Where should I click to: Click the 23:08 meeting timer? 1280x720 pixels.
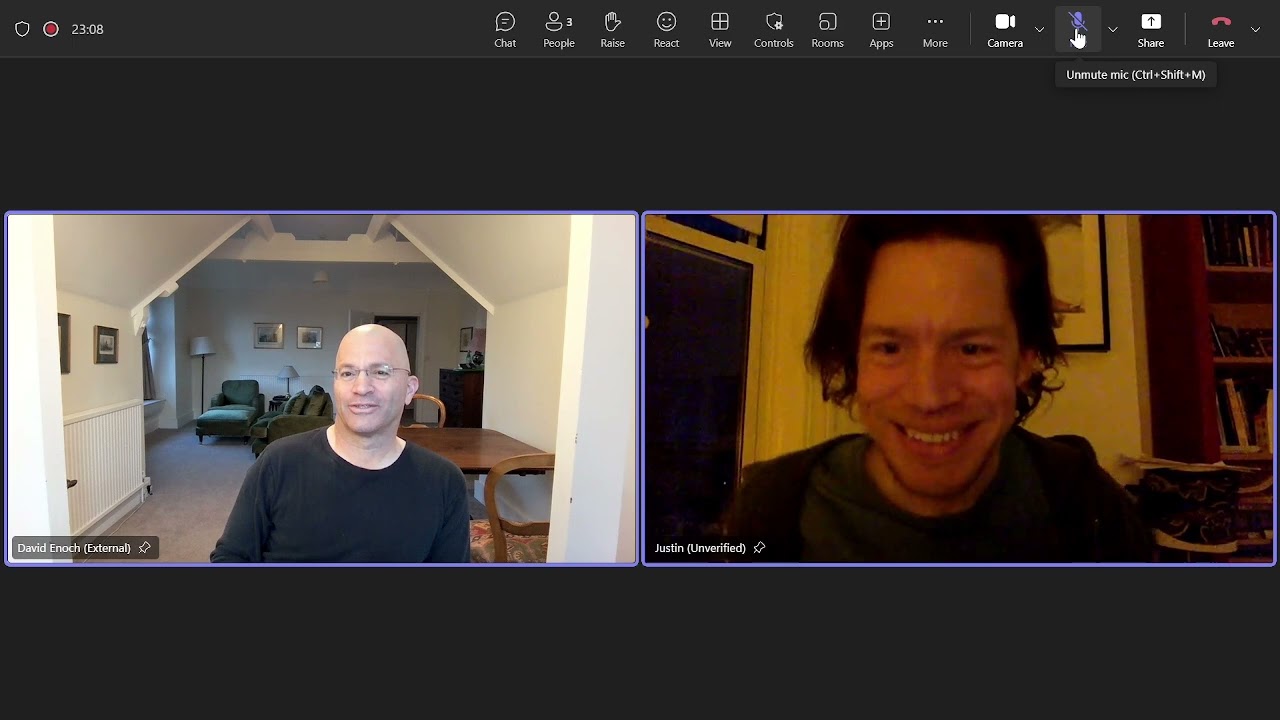(x=88, y=29)
